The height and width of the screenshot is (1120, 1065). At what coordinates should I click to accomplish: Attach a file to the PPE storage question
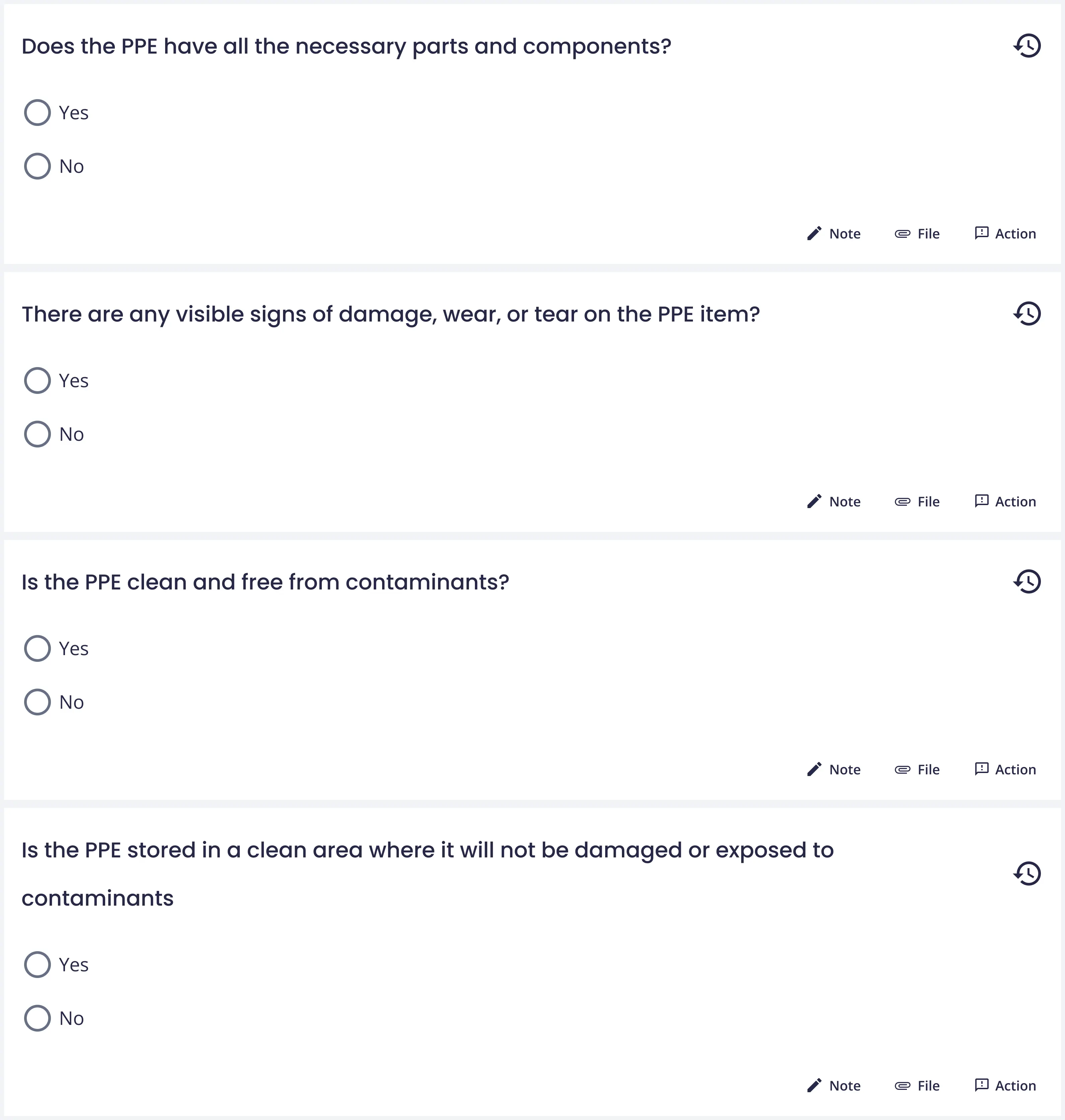(x=917, y=1086)
